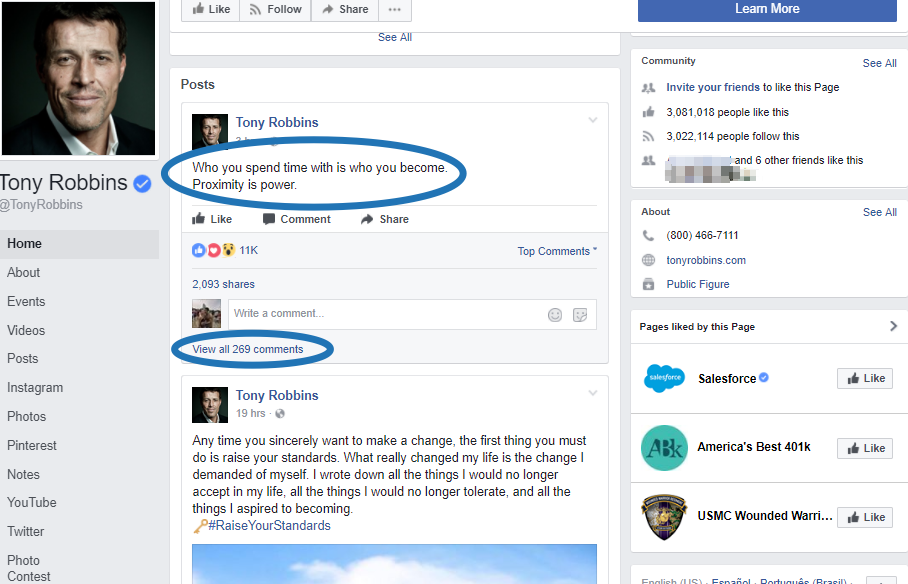Like the USMC Wounded Warrior page
The width and height of the screenshot is (908, 584).
(x=865, y=517)
